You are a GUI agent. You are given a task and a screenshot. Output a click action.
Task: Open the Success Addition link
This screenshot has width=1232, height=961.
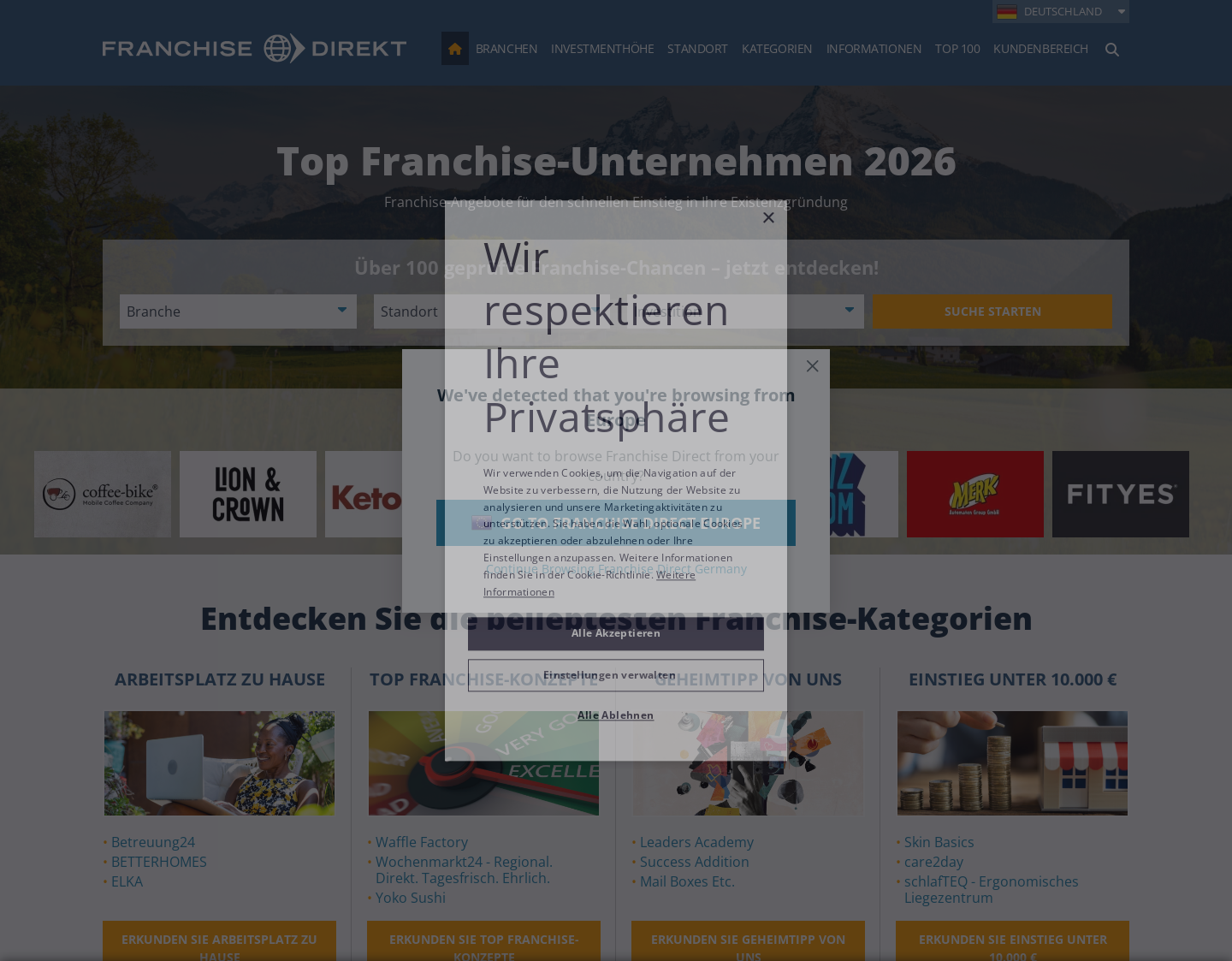click(x=695, y=862)
